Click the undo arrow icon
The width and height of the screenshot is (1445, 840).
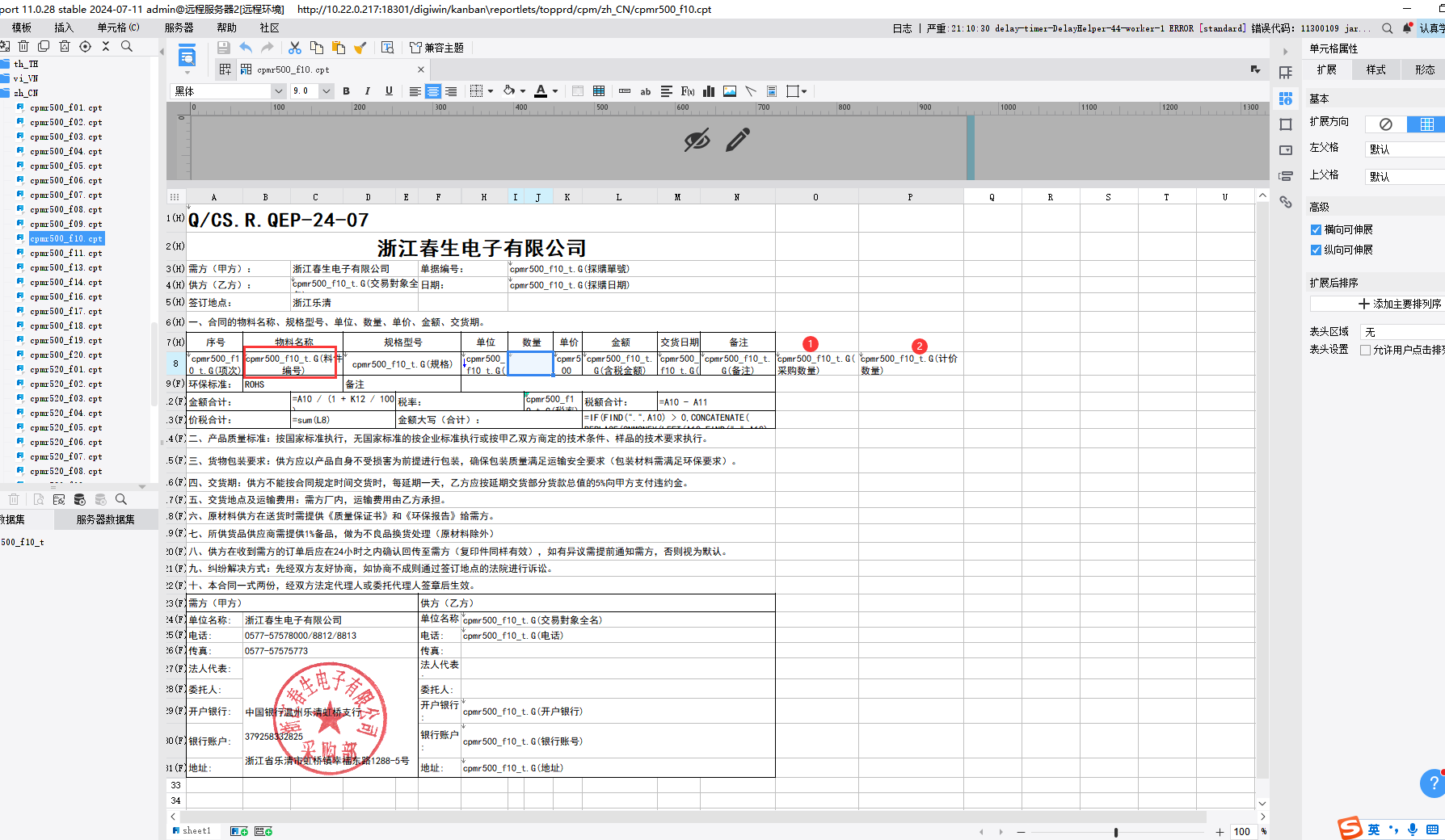(246, 48)
